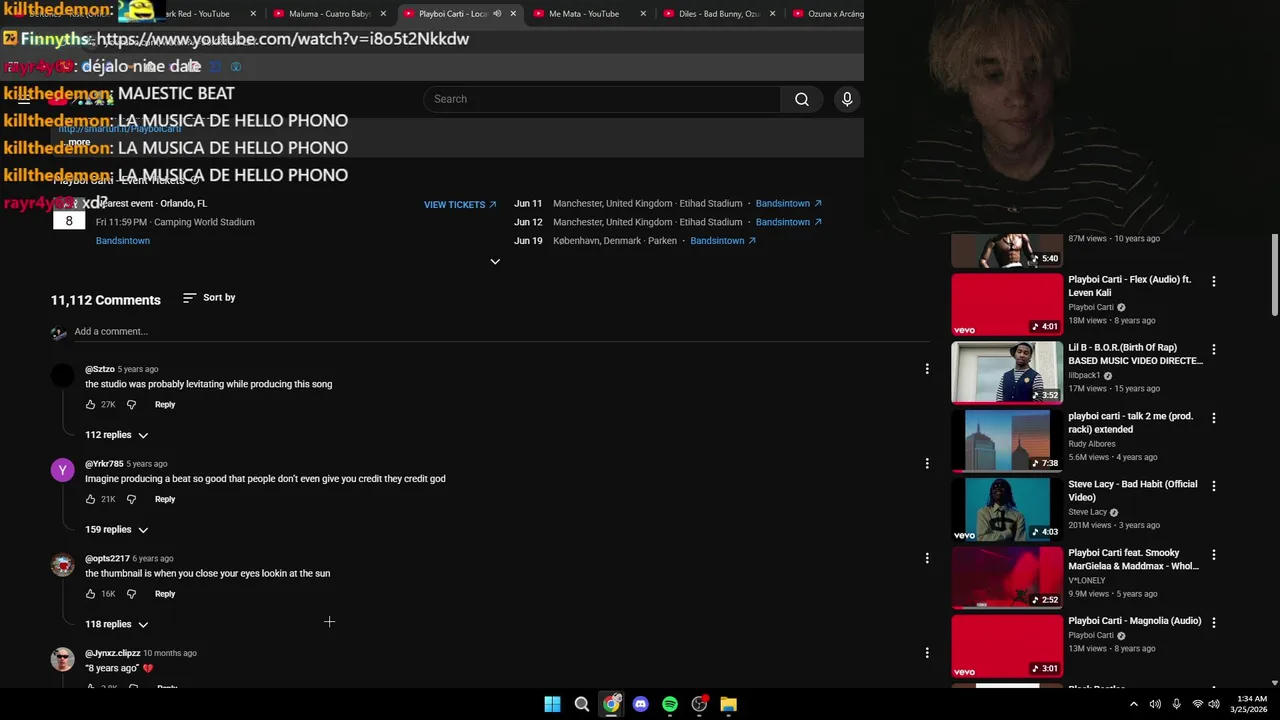Open options menu for @Yrkr785 comment

point(927,463)
